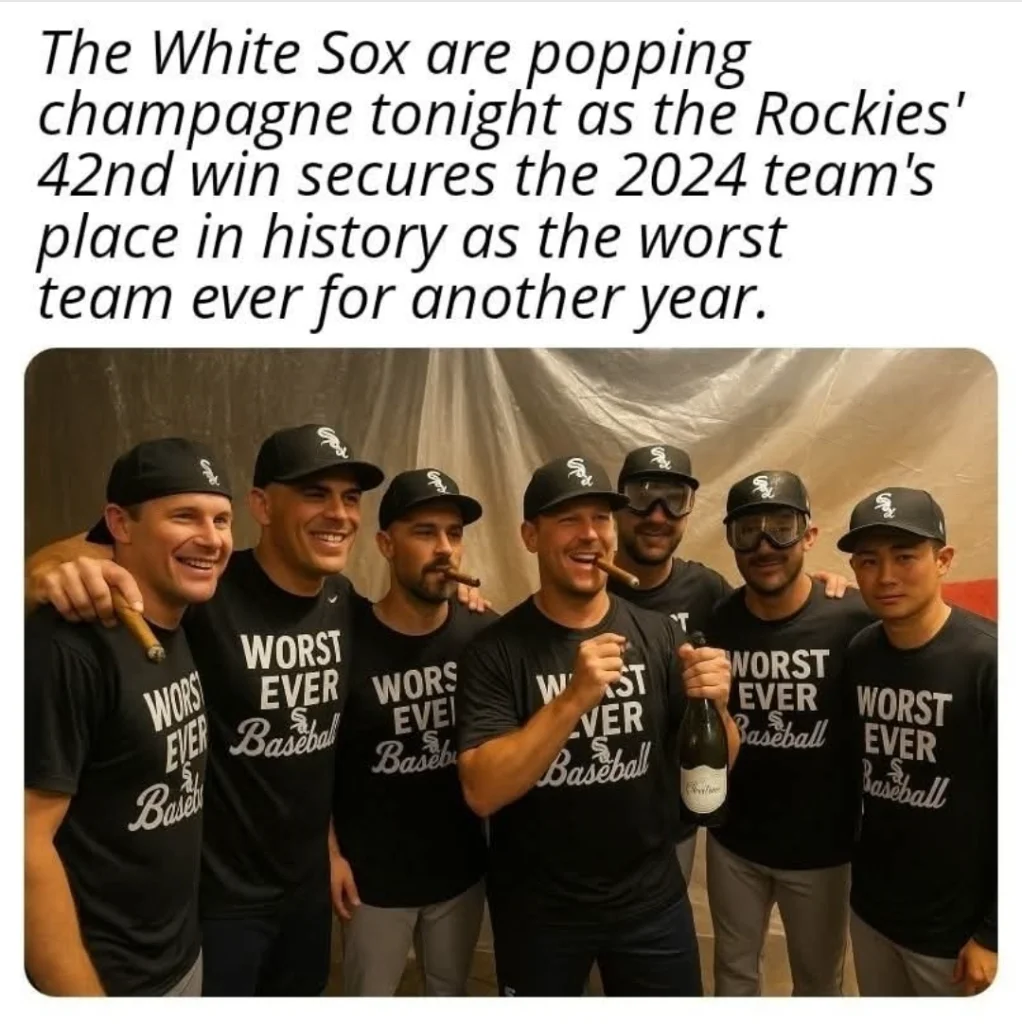The width and height of the screenshot is (1022, 1024).
Task: Click 'WORST EVER Baseball' shirt on the rightmost man
Action: pos(903,747)
